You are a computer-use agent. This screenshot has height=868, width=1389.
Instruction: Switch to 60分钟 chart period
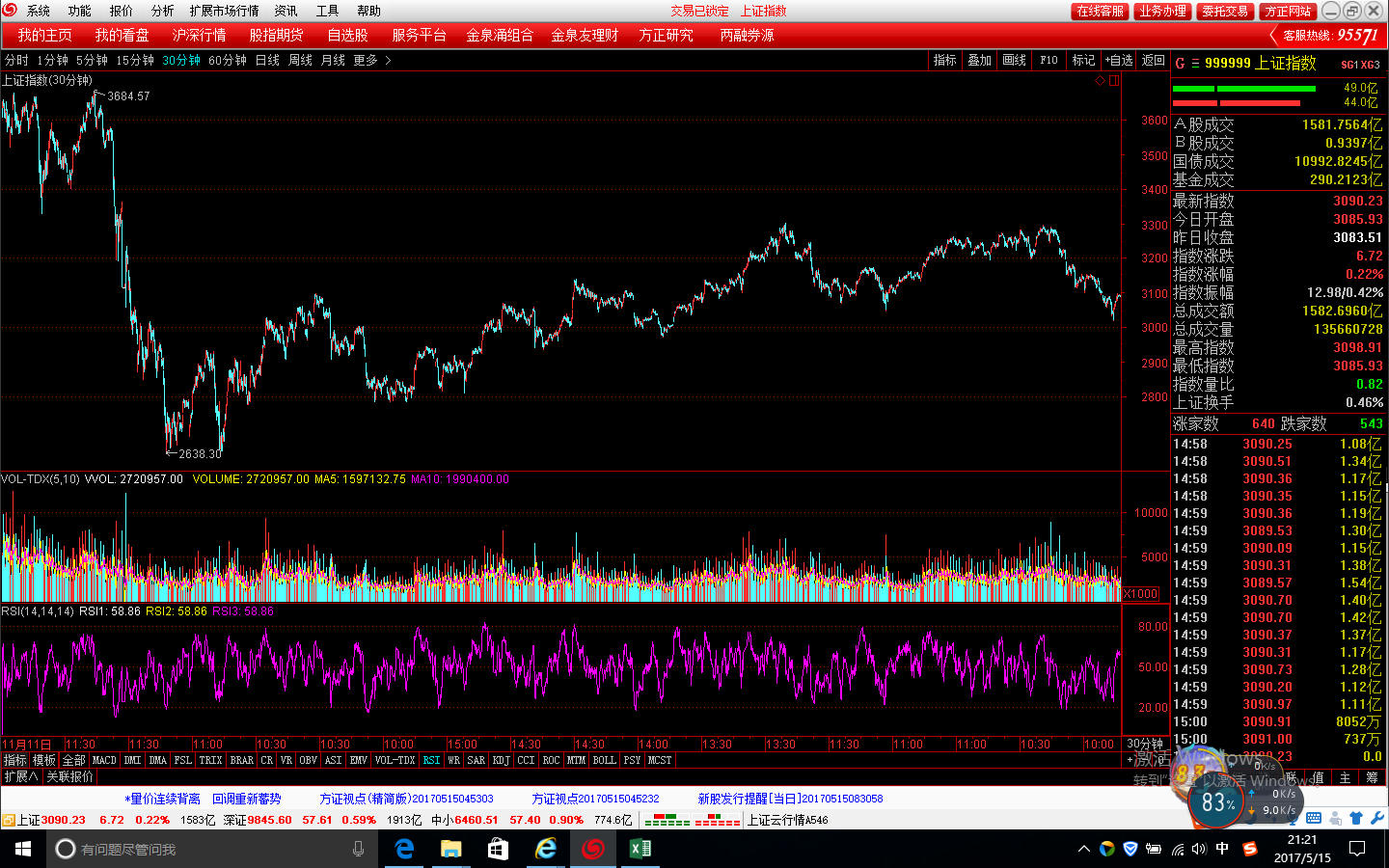point(228,60)
